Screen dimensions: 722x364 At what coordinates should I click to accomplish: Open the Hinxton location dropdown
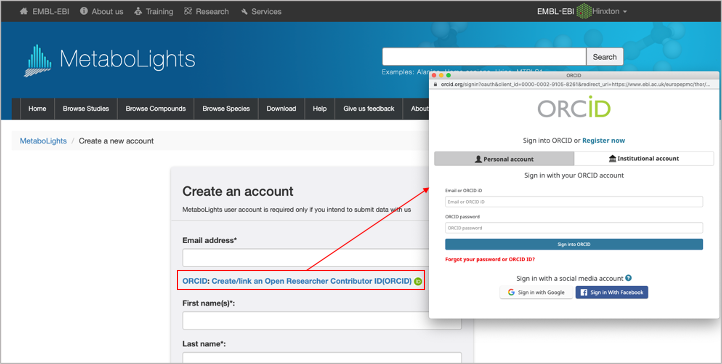click(x=610, y=12)
